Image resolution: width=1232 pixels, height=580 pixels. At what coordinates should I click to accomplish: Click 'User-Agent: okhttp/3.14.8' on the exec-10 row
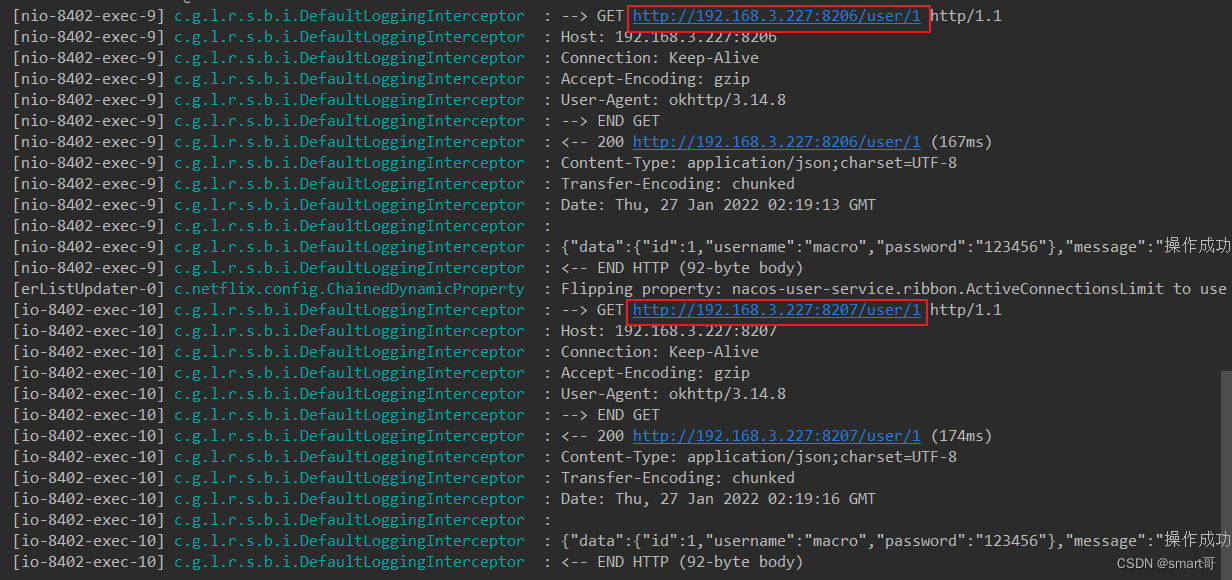pyautogui.click(x=673, y=394)
